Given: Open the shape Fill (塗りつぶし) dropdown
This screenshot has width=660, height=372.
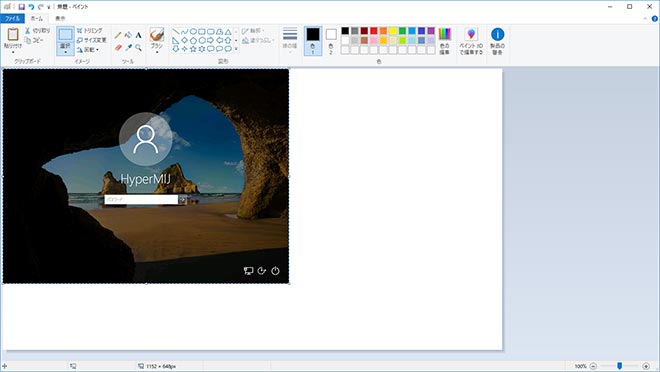Looking at the screenshot, I should point(258,40).
